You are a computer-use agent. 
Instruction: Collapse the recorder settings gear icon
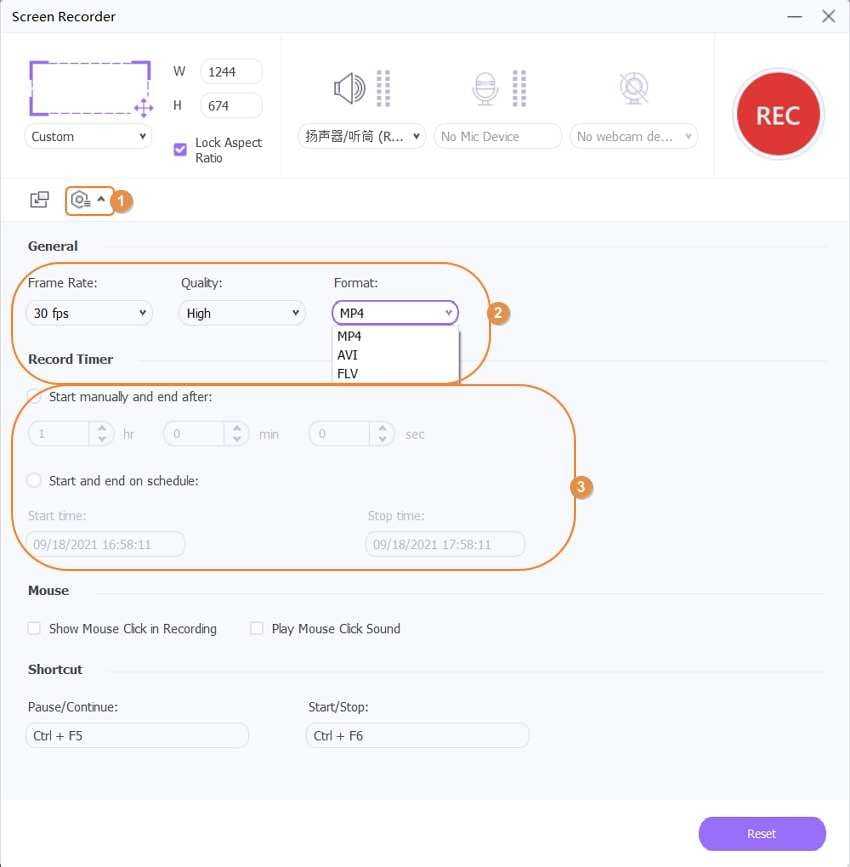[88, 200]
